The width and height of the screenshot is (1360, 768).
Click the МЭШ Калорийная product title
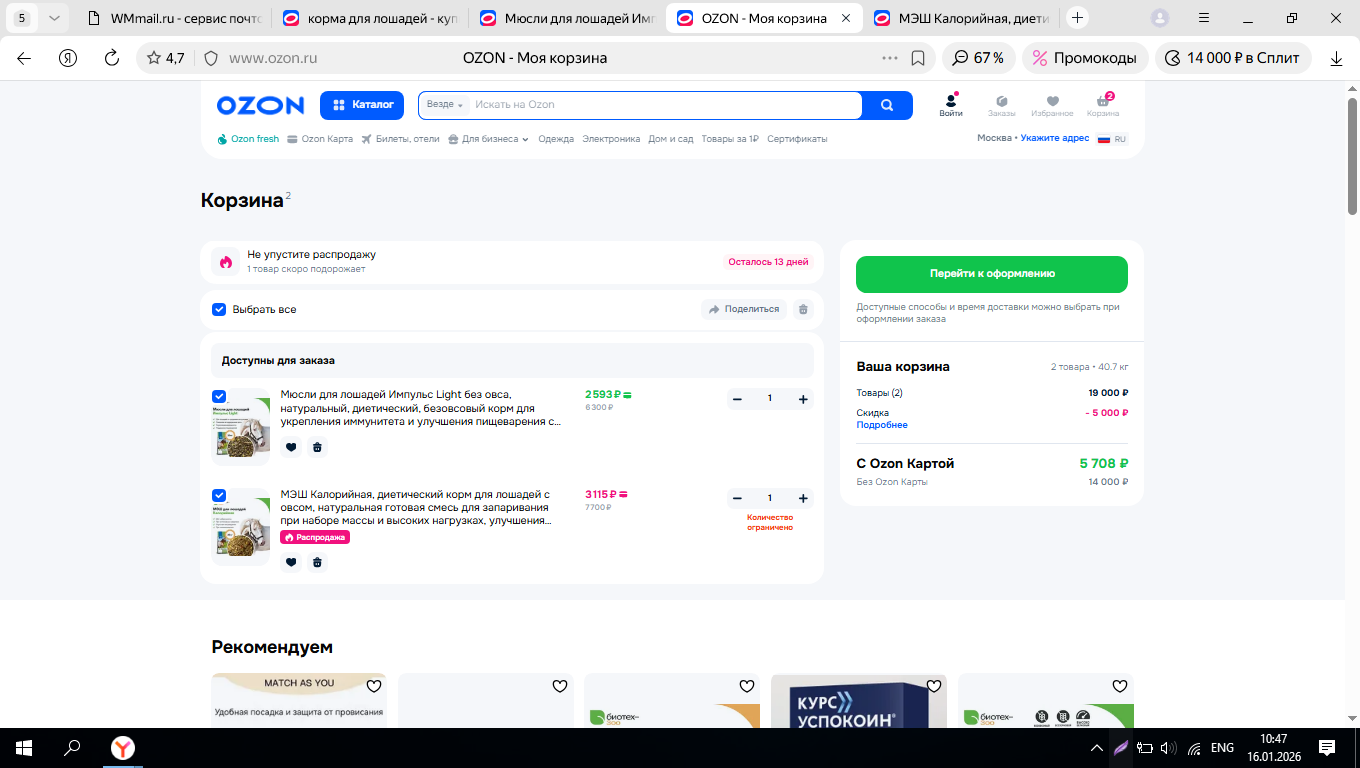(416, 507)
